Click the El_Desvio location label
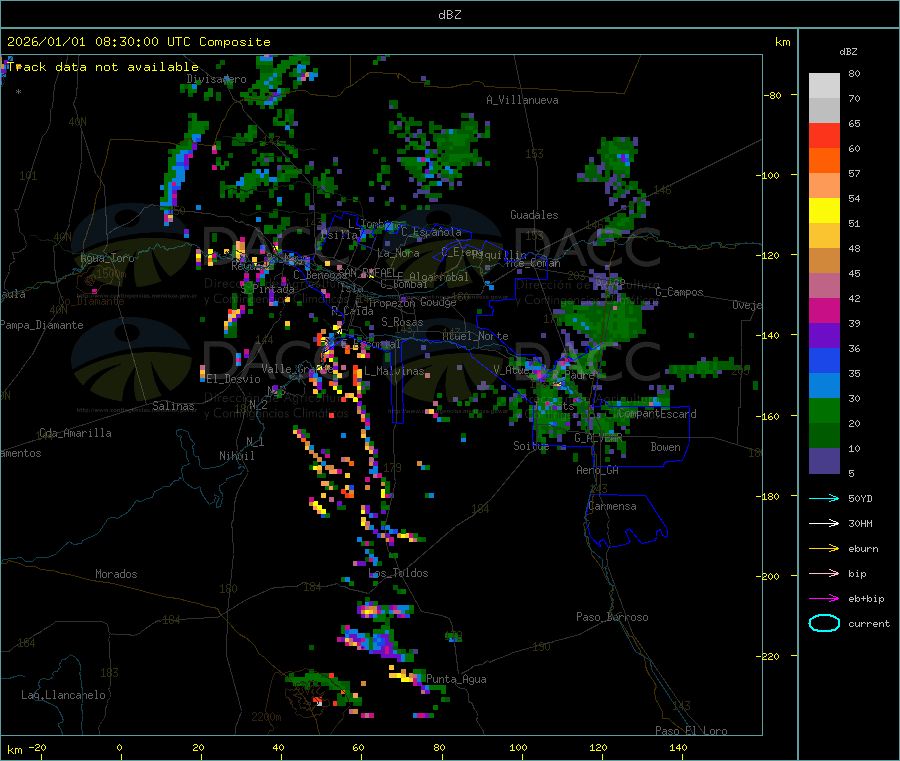The image size is (900, 761). [234, 379]
